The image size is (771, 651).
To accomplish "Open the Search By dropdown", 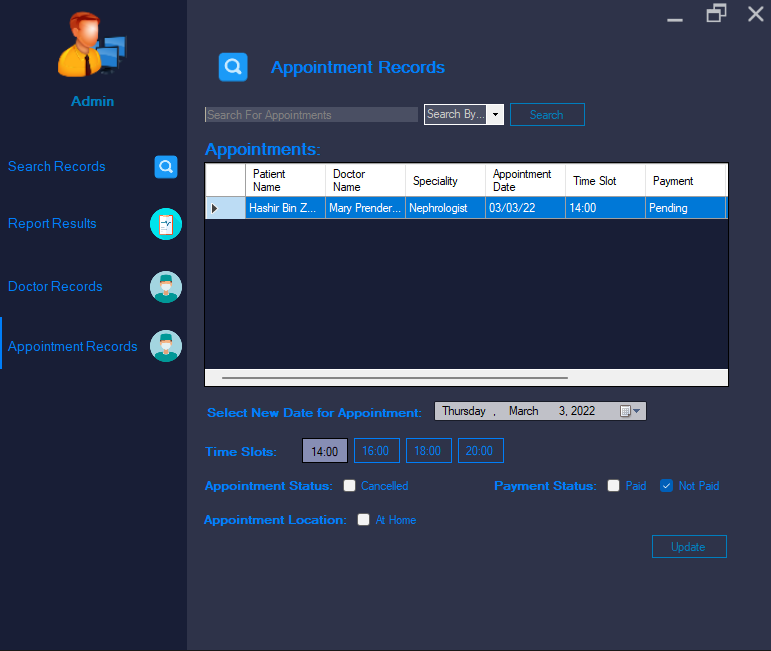I will (496, 115).
